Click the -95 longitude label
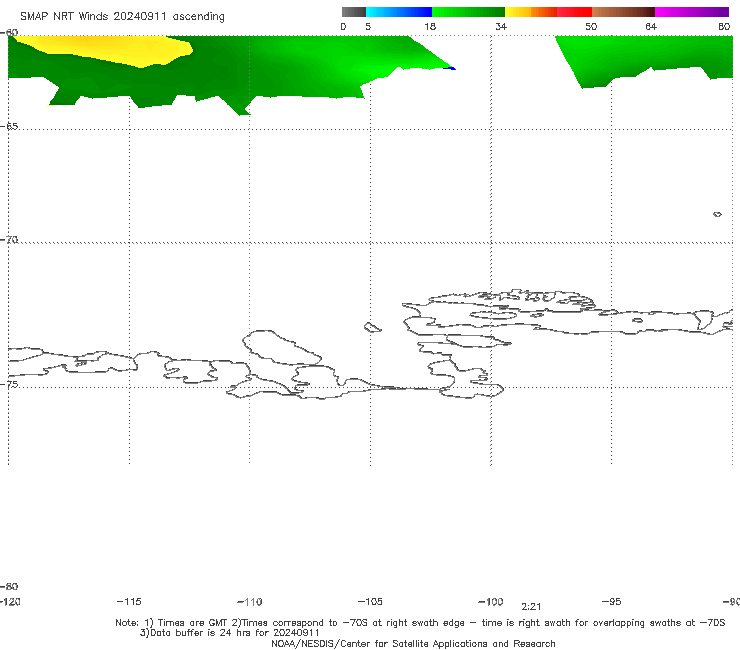740x650 pixels. pos(612,601)
